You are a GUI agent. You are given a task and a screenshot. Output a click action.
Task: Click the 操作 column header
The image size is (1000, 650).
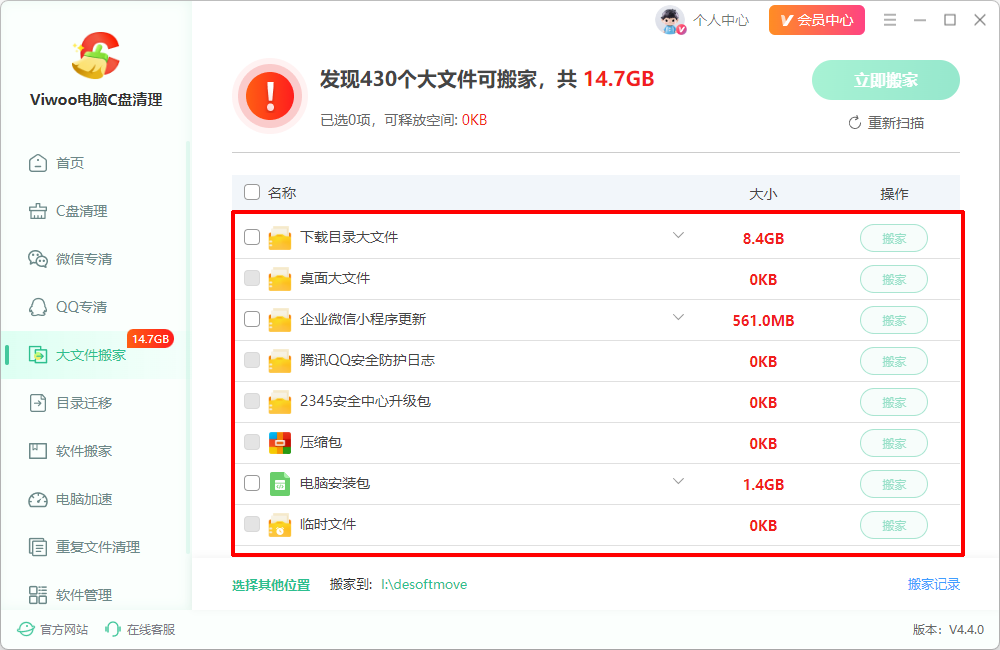(893, 193)
